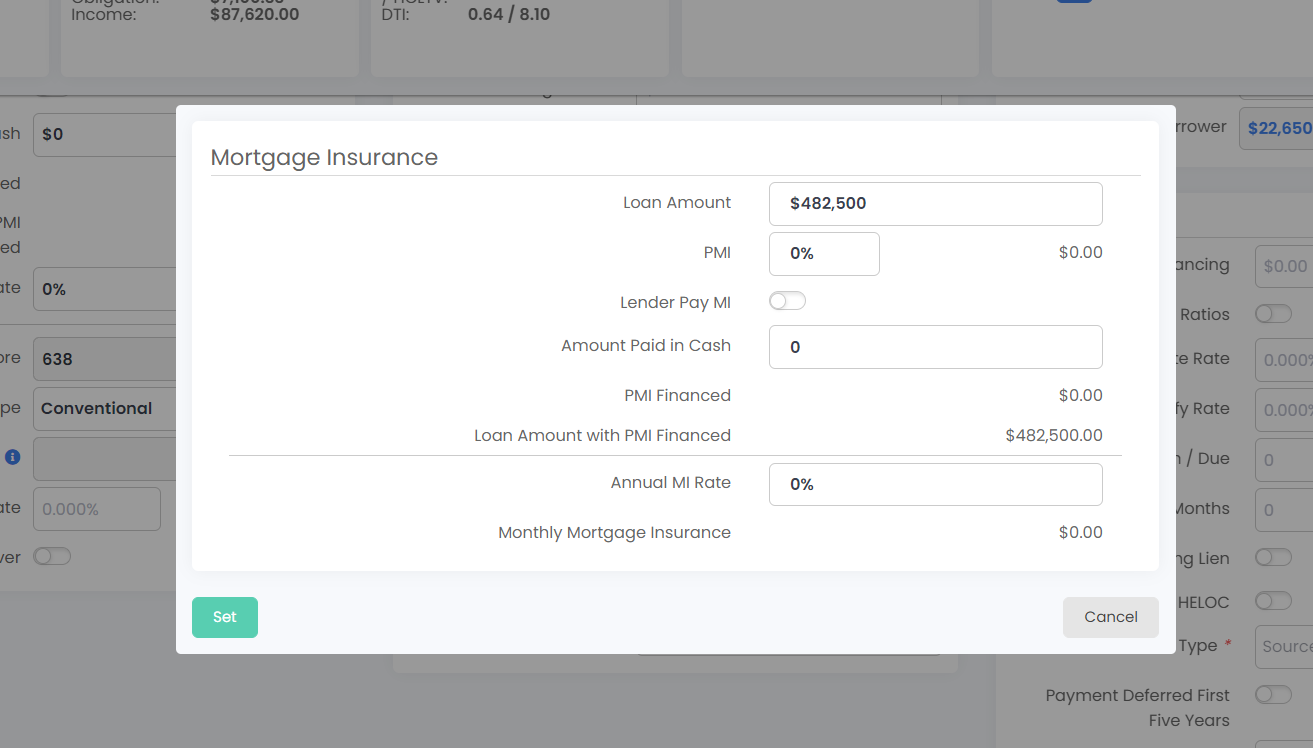Open the background Conventional loan type dropdown
This screenshot has width=1313, height=748.
[x=105, y=409]
